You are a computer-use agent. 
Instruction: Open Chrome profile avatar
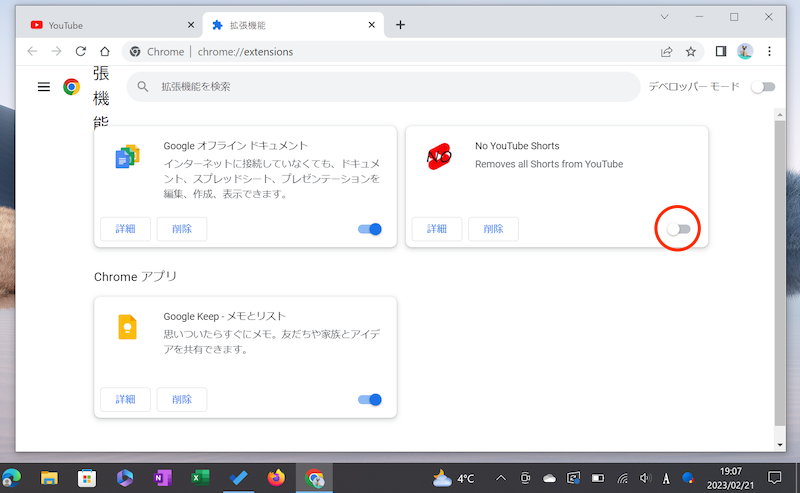(745, 52)
